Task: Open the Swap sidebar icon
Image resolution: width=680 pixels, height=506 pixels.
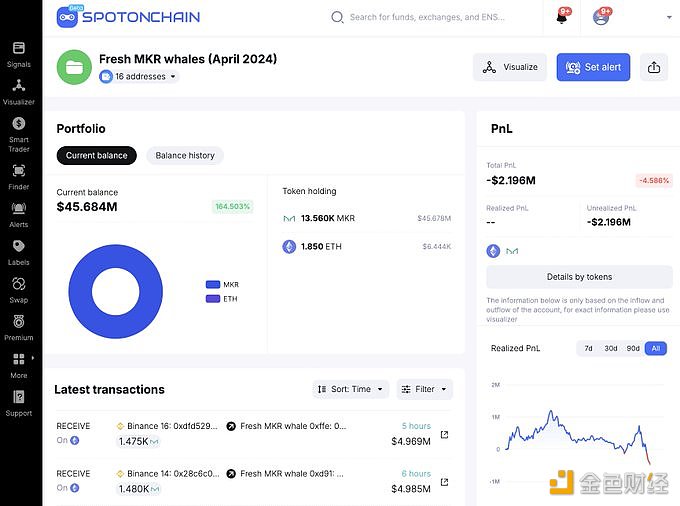Action: (x=19, y=288)
